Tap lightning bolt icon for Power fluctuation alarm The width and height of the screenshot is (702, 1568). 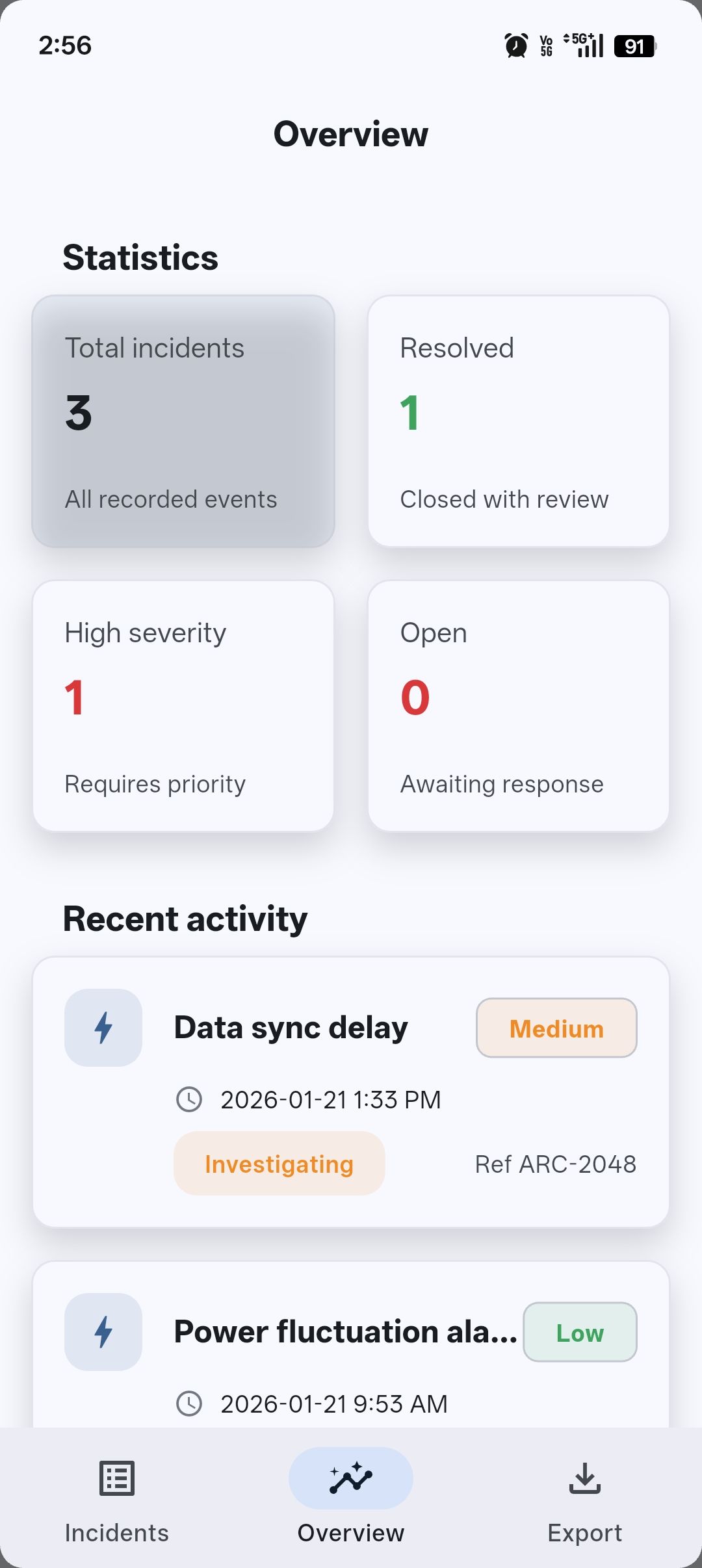103,1332
